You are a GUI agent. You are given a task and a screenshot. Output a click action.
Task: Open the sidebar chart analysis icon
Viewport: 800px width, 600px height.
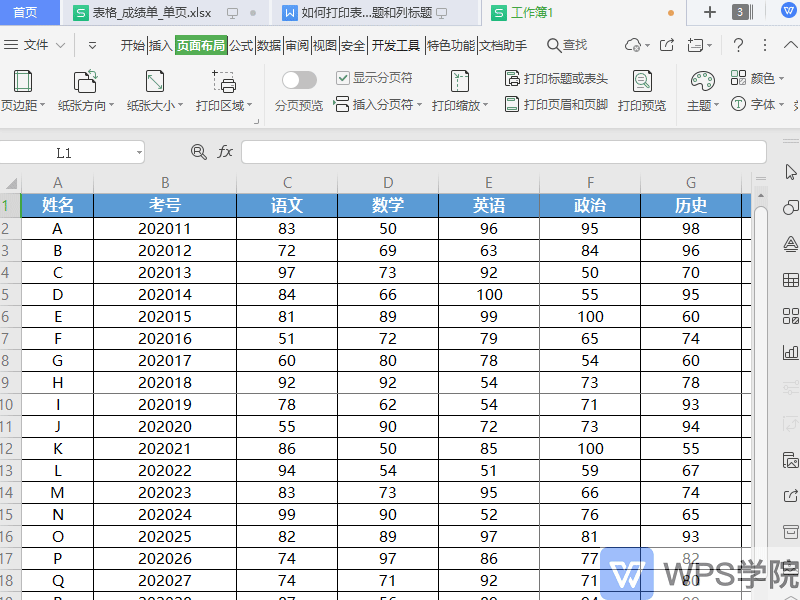[x=790, y=352]
